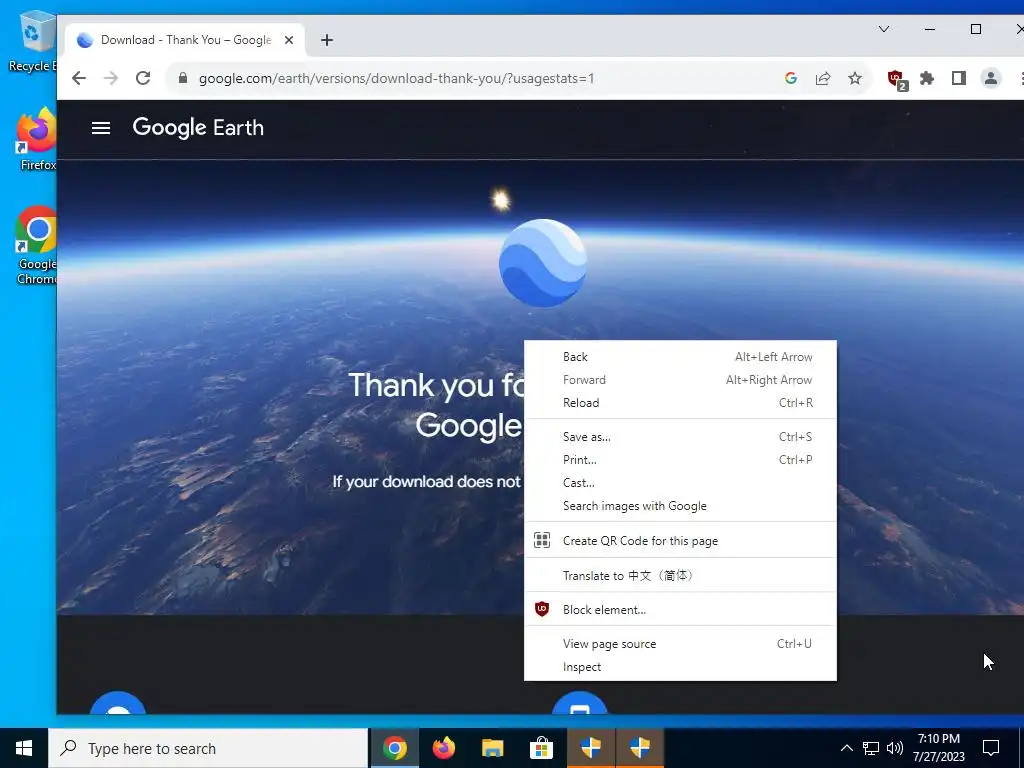Click the Google Earth logo text
Screen dimensions: 1024x768
tap(198, 128)
